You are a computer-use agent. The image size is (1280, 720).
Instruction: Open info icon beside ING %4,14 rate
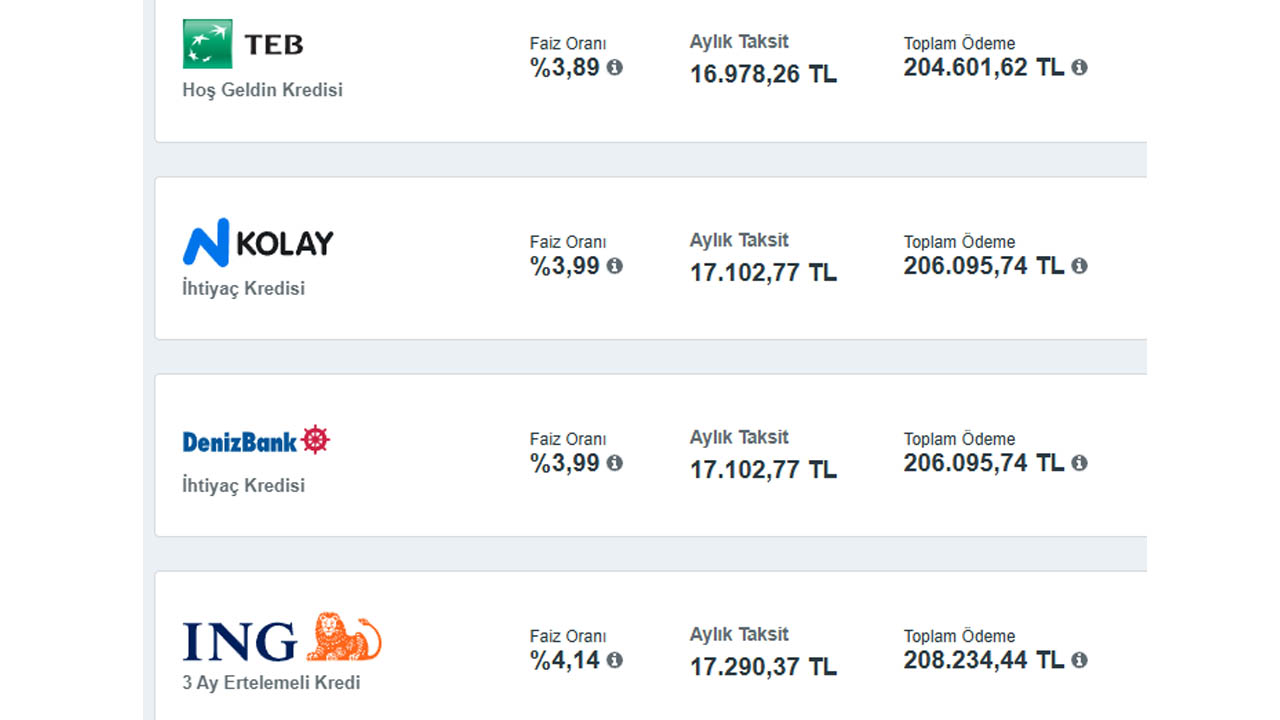pos(615,660)
